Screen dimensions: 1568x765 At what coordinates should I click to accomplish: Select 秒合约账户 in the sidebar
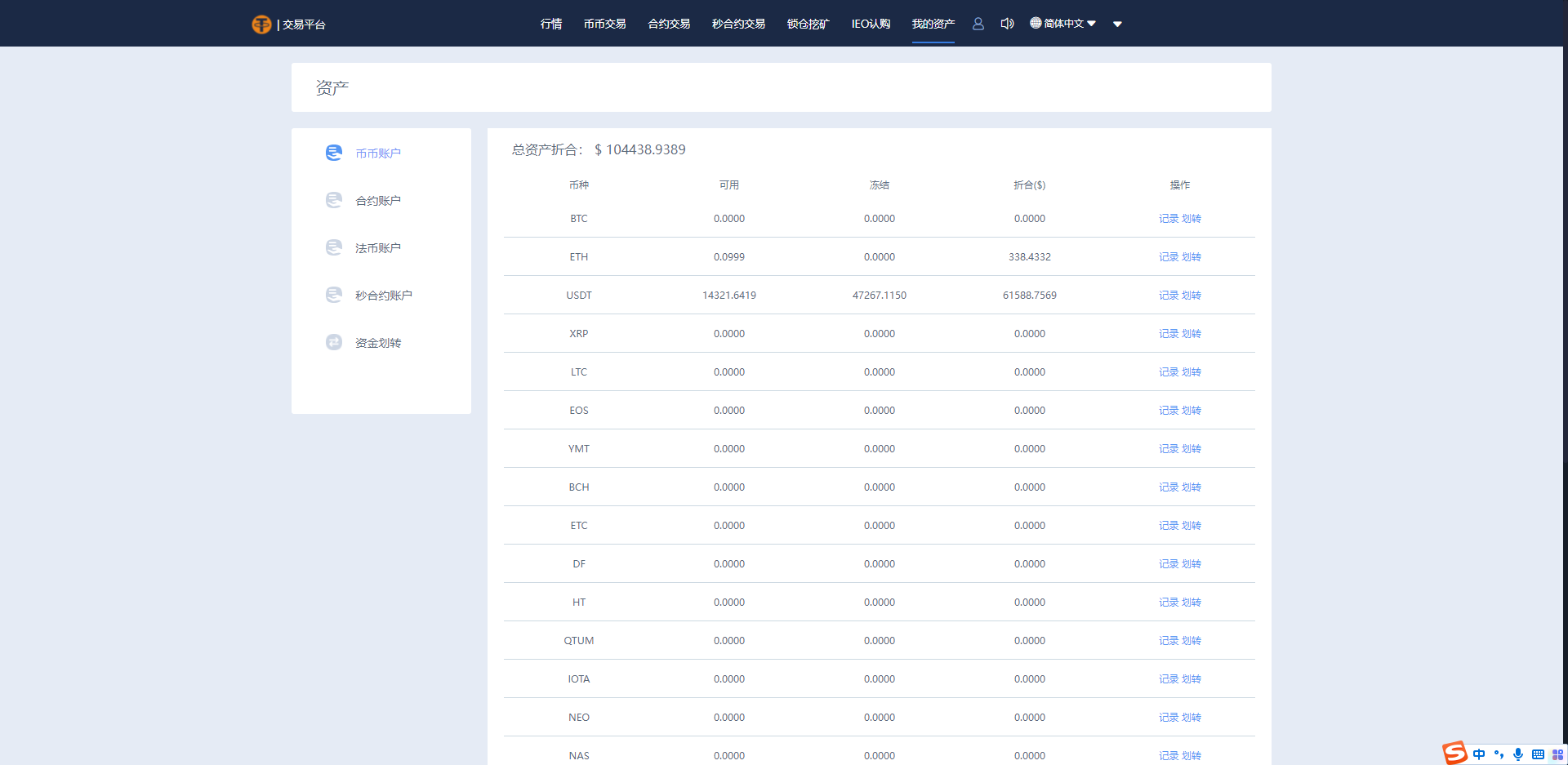point(383,295)
